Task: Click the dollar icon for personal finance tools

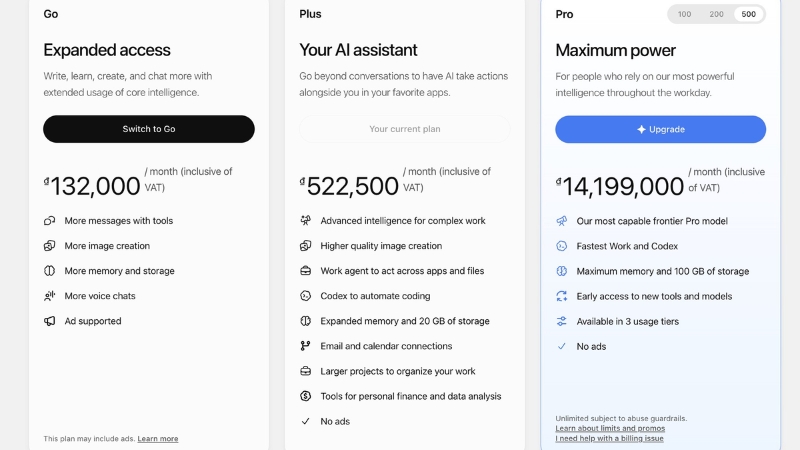Action: point(305,396)
